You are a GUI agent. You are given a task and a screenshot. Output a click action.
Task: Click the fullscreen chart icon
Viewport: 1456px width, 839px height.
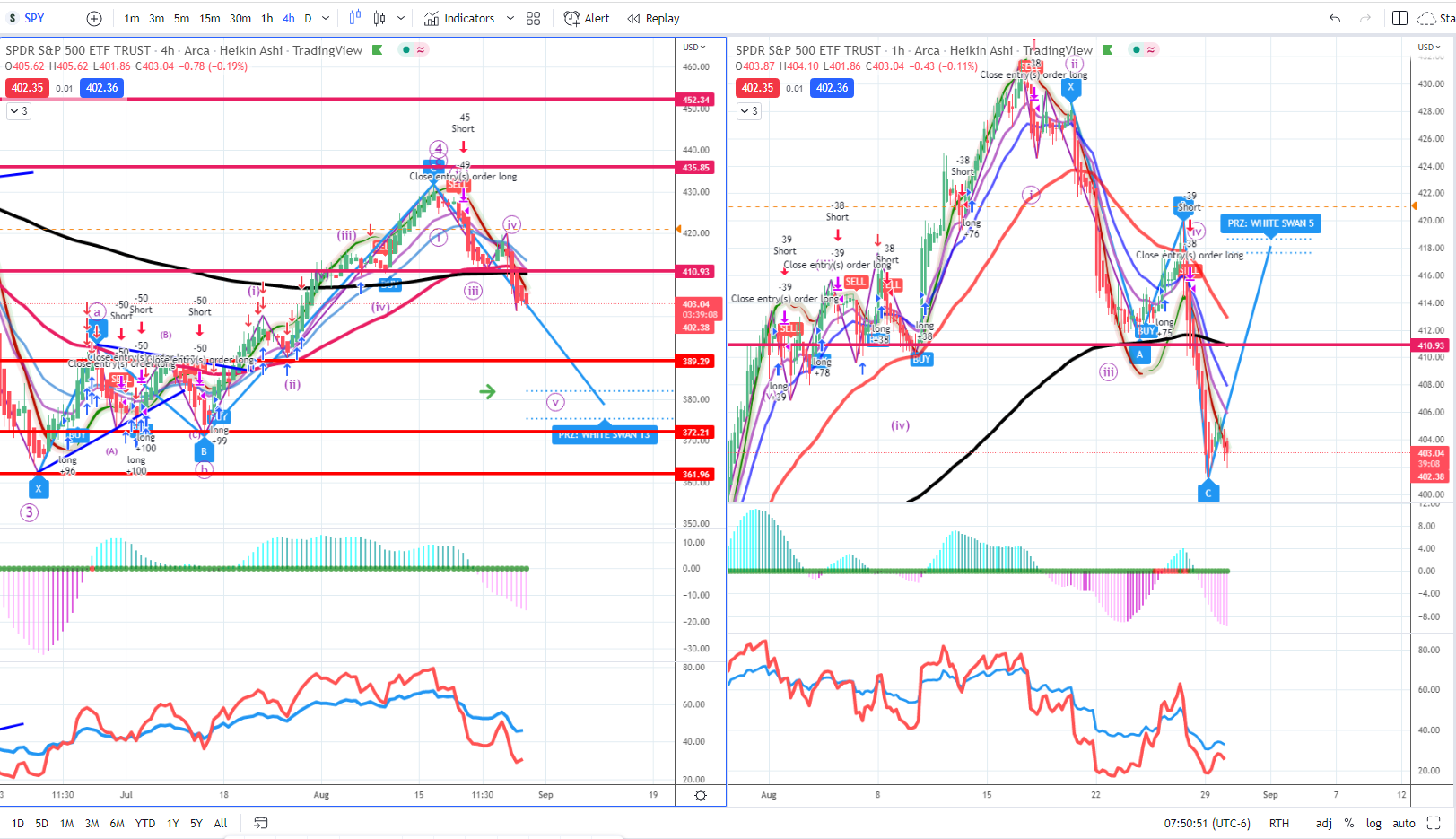1434,823
